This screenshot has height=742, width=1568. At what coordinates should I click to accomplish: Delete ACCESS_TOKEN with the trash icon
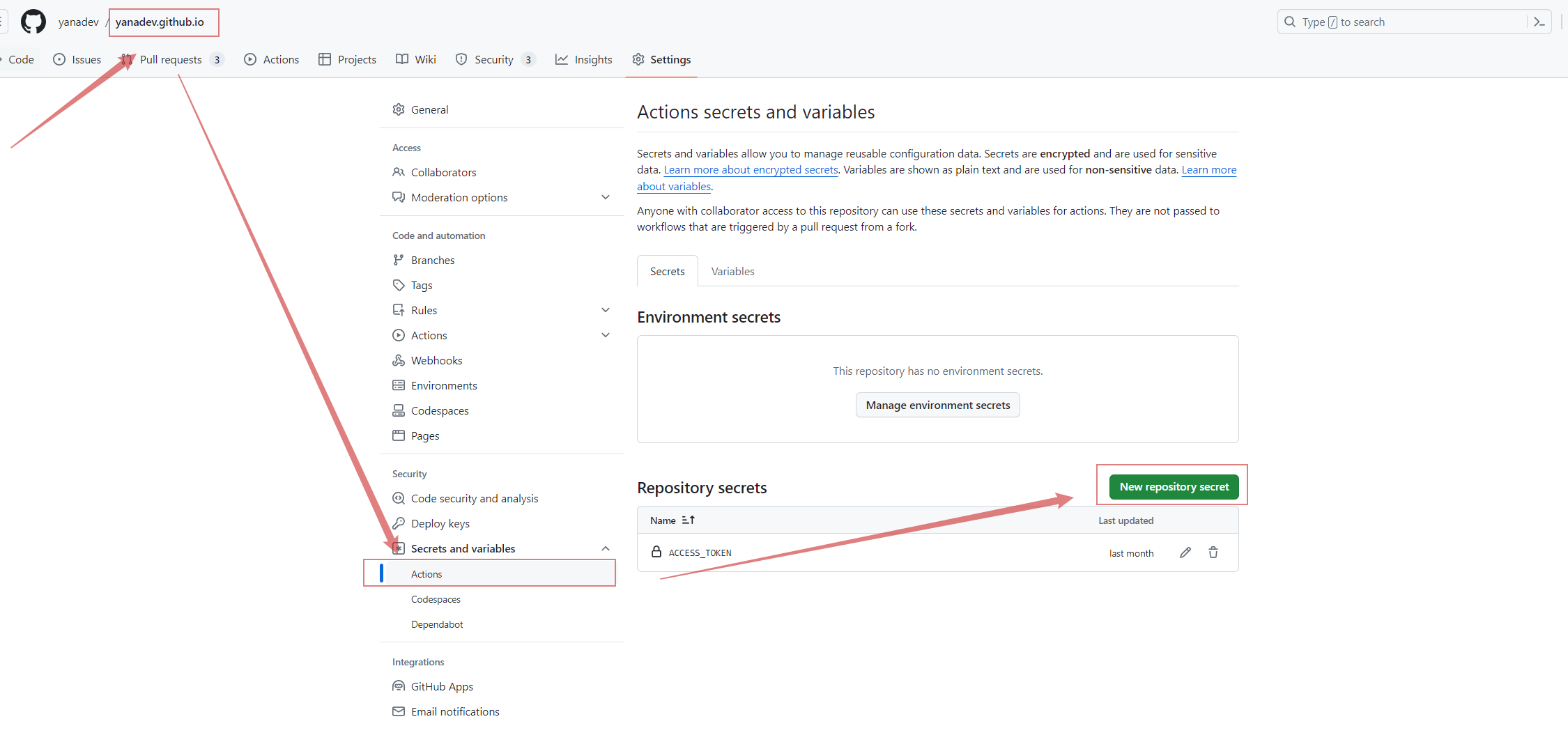tap(1213, 552)
